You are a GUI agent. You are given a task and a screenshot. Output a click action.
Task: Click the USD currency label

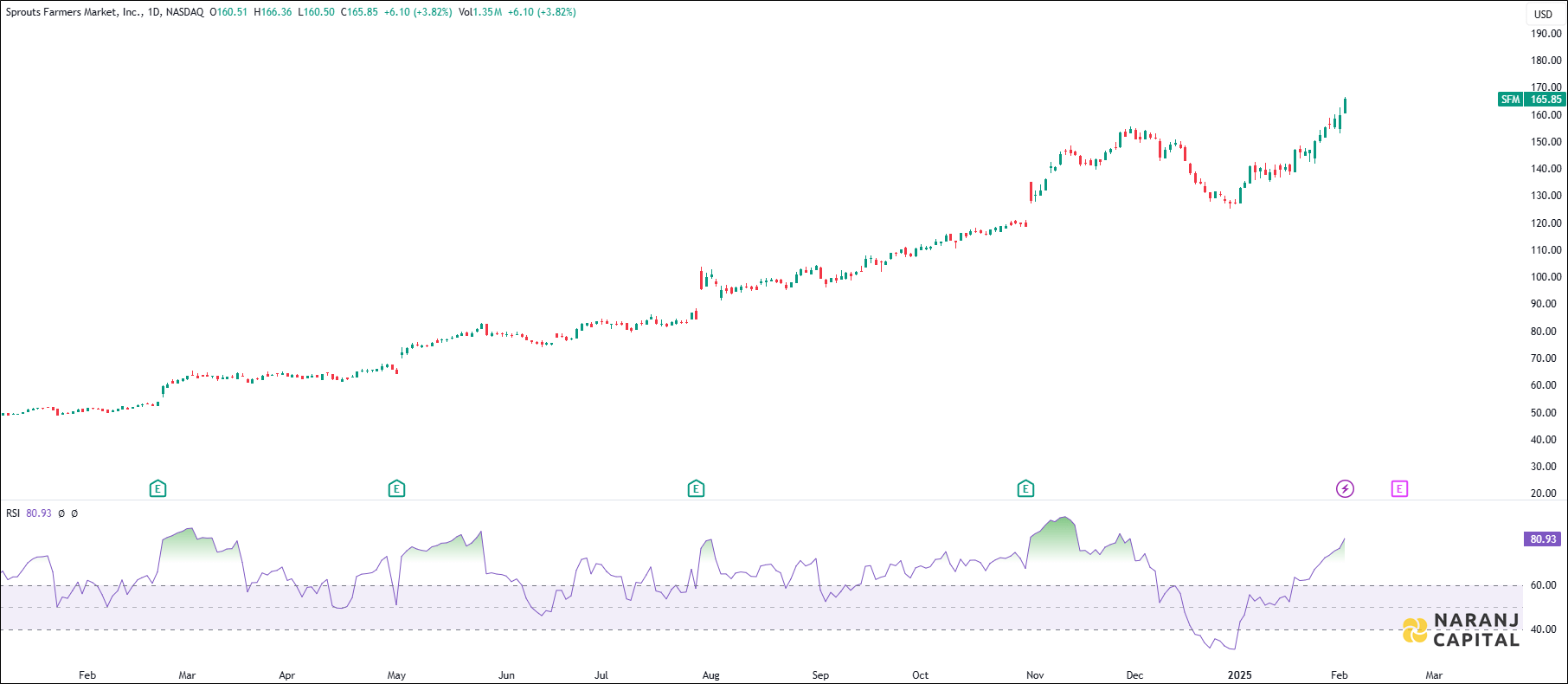[1543, 14]
